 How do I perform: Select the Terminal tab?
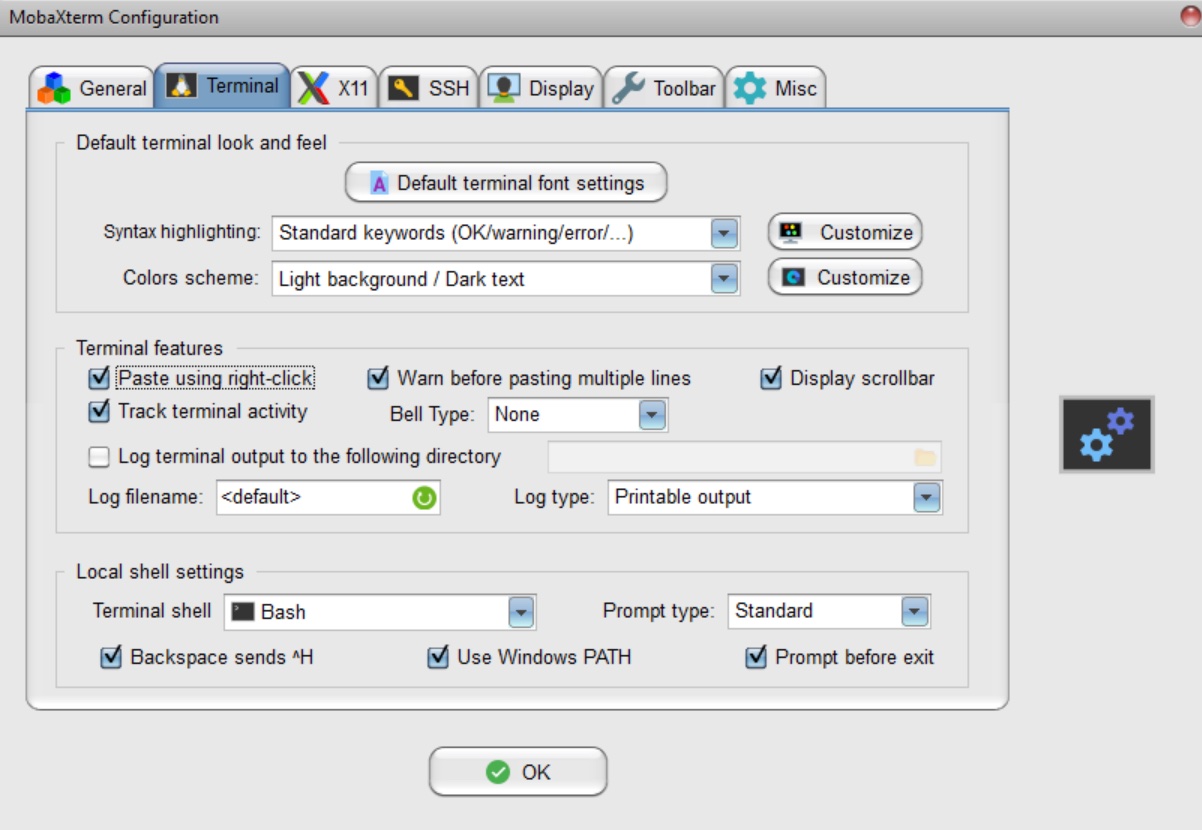(x=222, y=86)
